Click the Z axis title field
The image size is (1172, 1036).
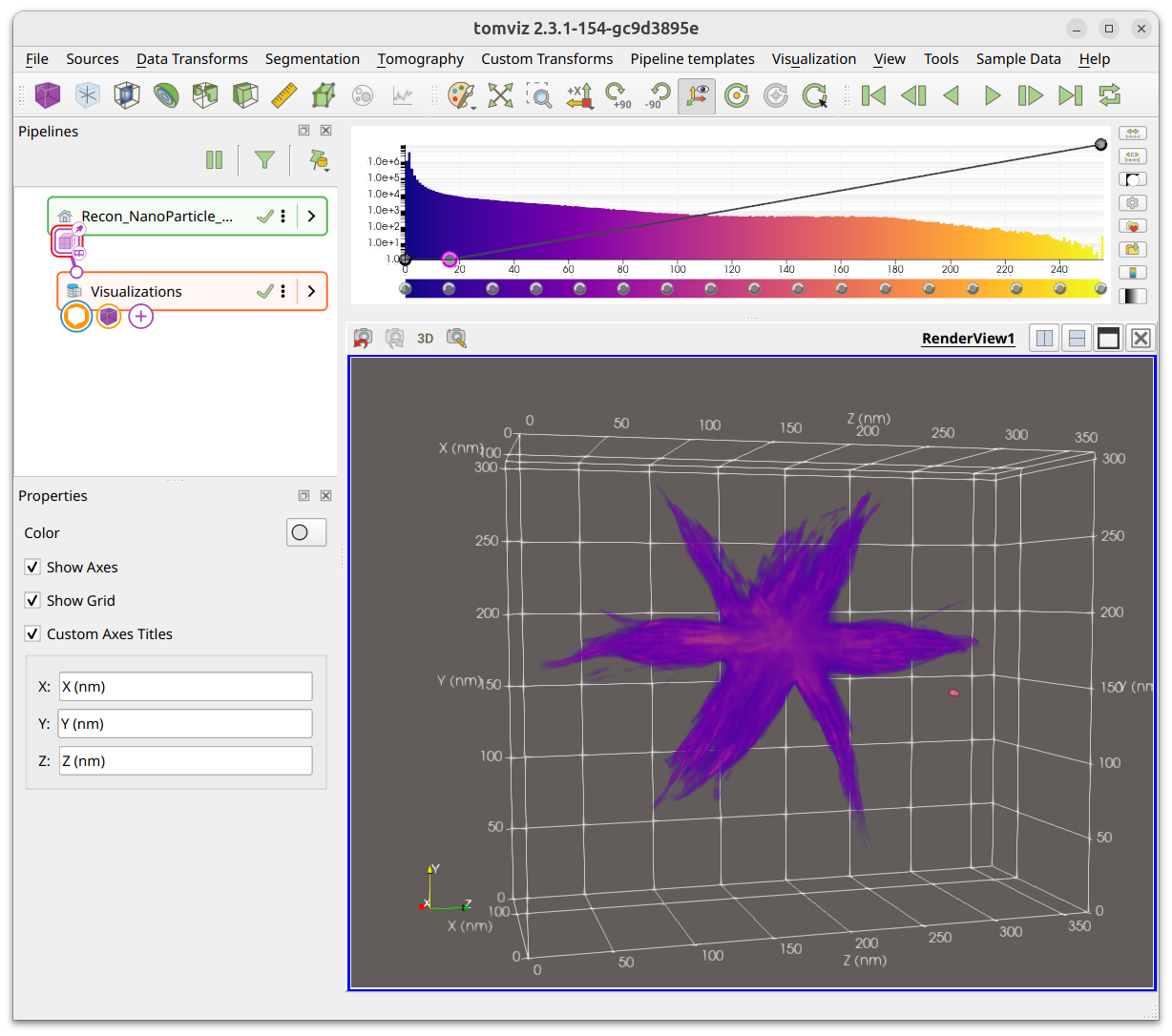click(x=186, y=761)
